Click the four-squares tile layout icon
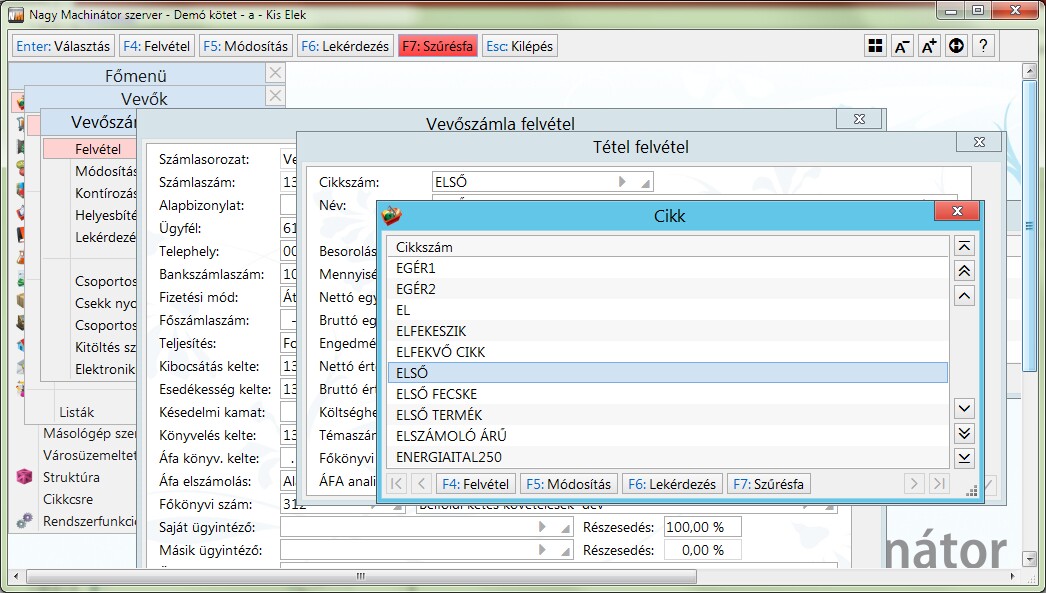1046x593 pixels. pos(875,46)
